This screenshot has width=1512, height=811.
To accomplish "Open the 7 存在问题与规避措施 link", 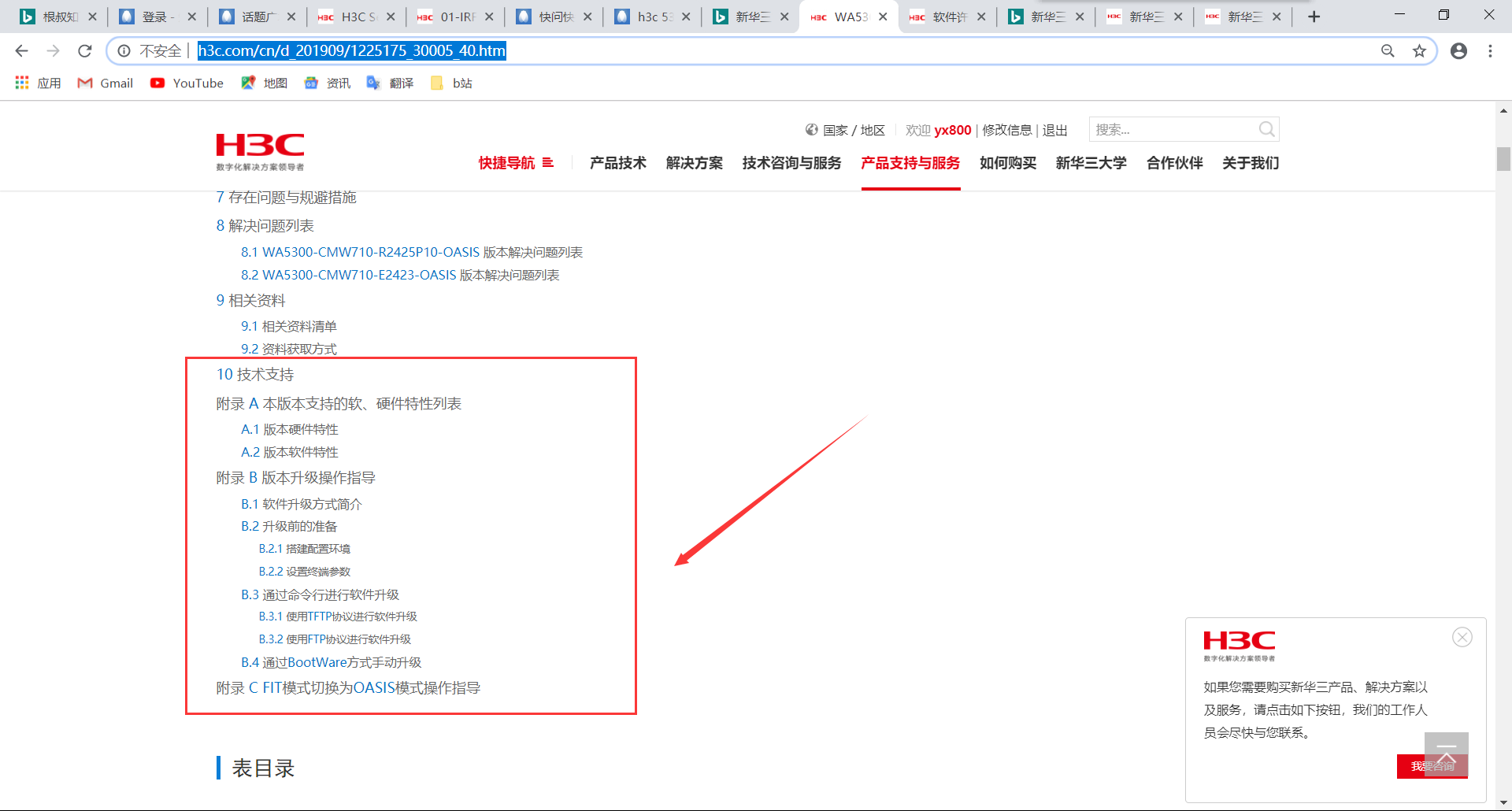I will pos(286,197).
